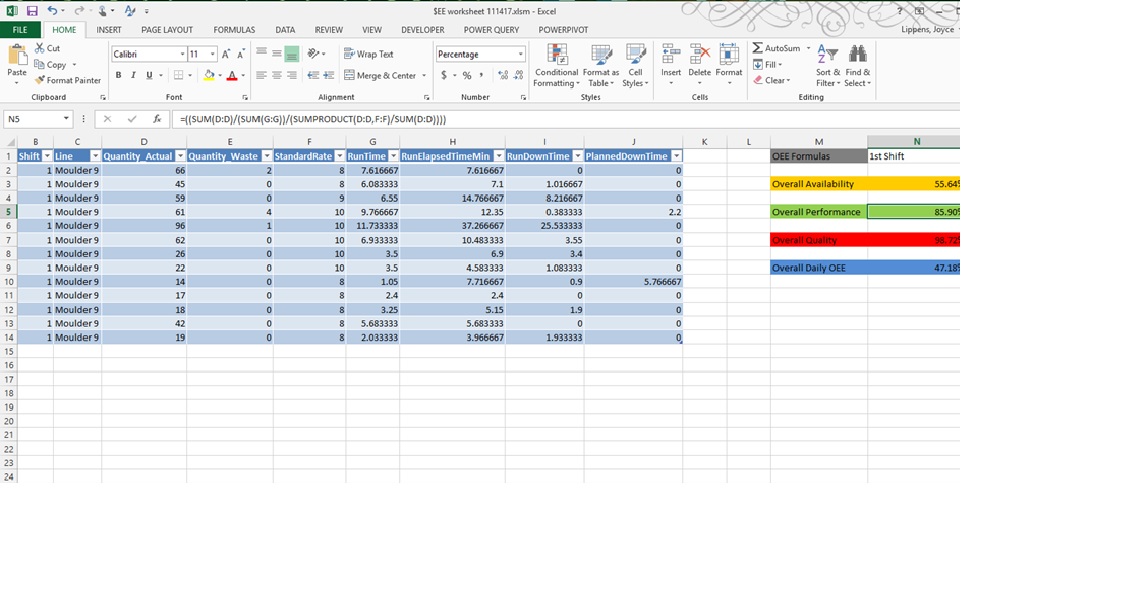Align text right in cell
Viewport: 1124px width, 594px height.
click(x=292, y=75)
